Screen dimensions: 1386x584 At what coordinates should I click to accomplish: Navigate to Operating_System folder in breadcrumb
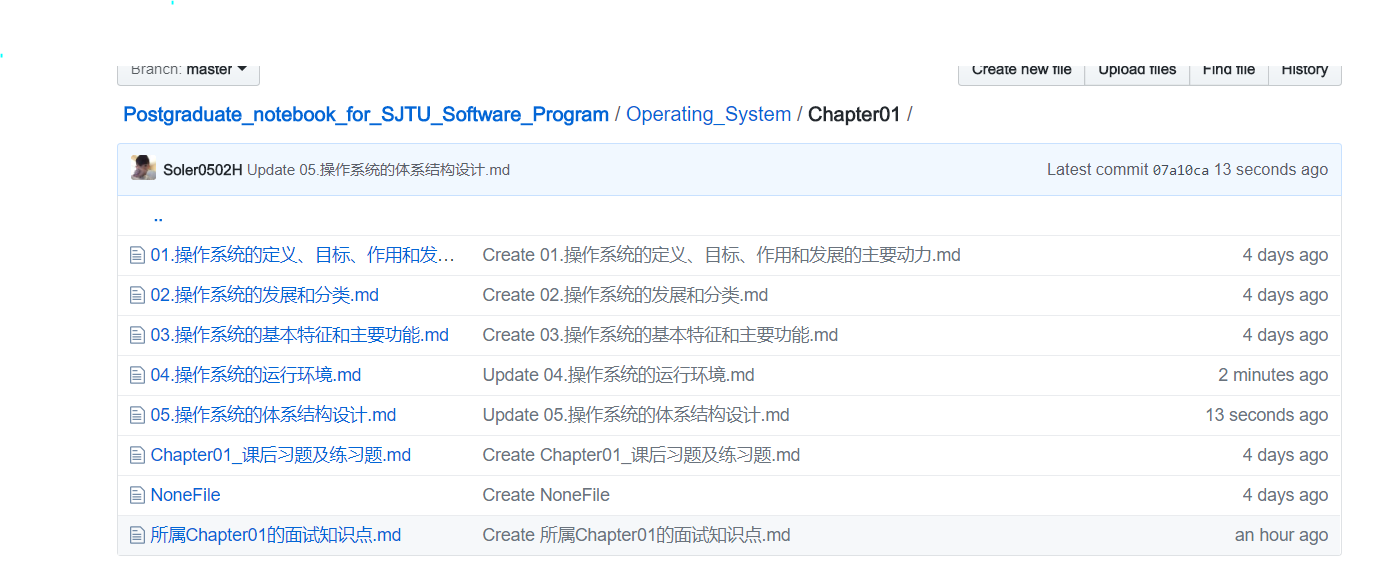(708, 114)
